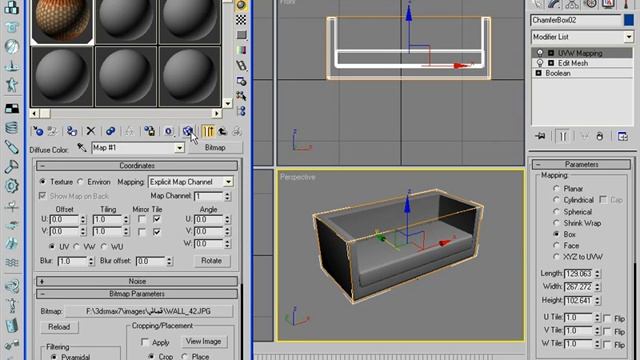Screen dimensions: 640x360
Task: Open the Modifier List dropdown
Action: pos(628,37)
